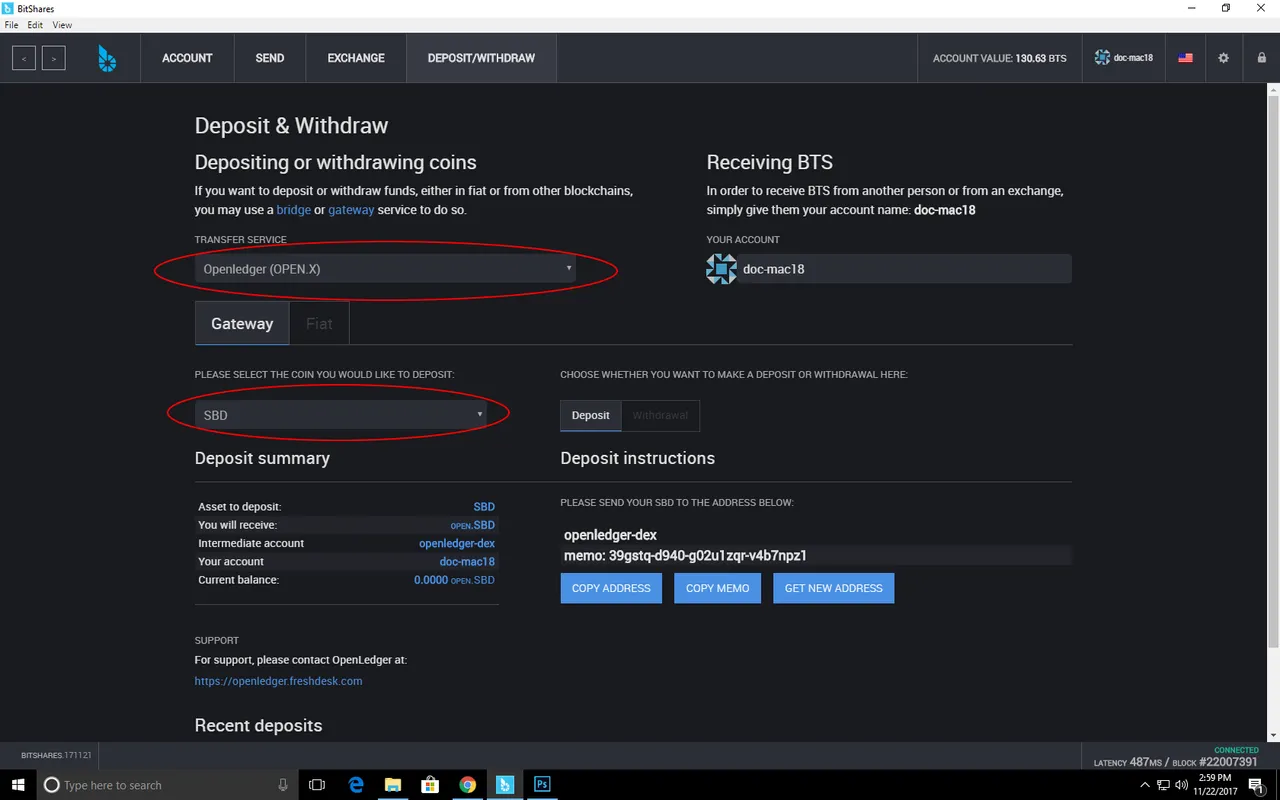
Task: Open File Explorer from the taskbar
Action: 393,785
